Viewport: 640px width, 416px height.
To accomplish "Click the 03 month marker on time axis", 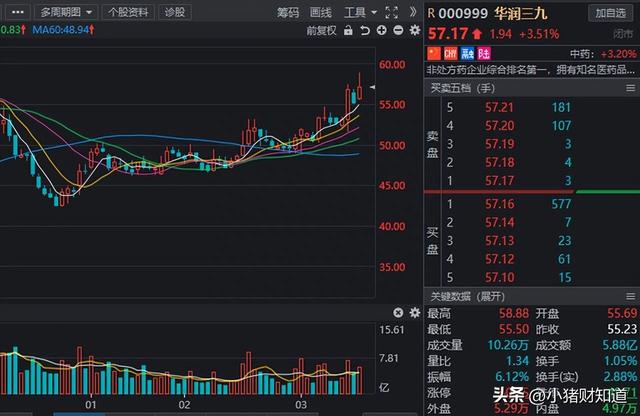I will [301, 405].
